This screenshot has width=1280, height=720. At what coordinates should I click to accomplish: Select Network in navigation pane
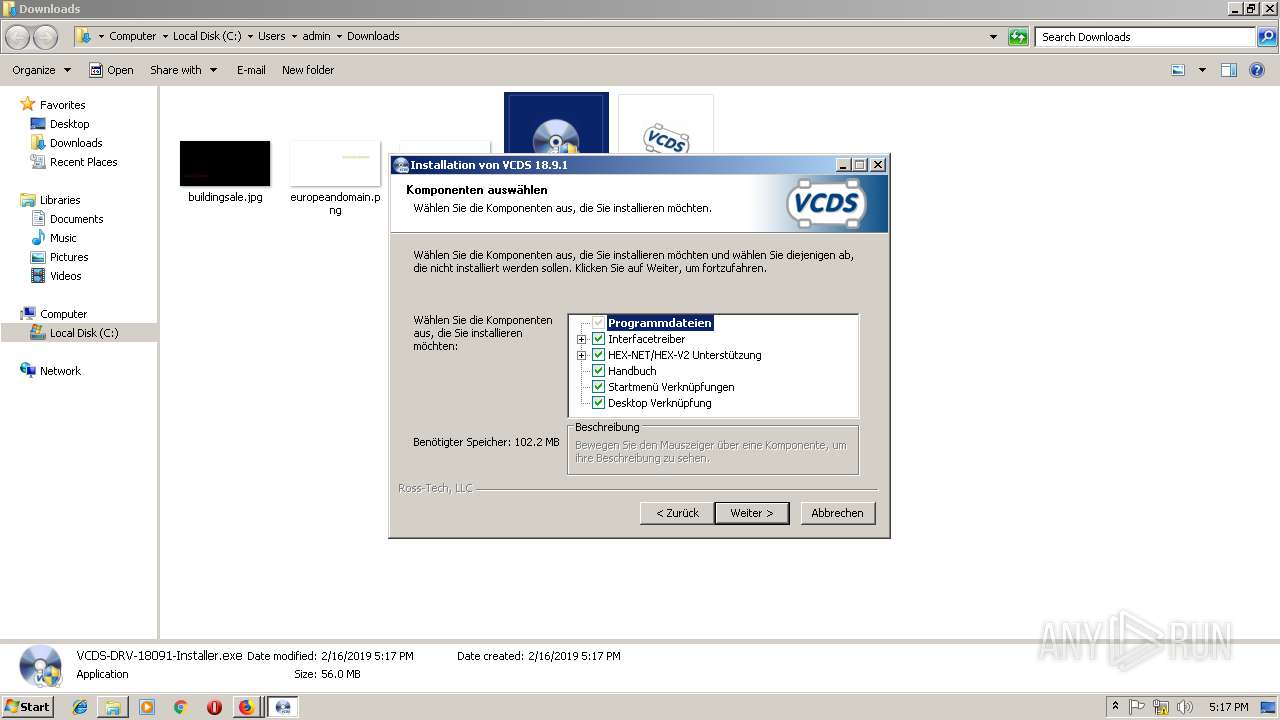pos(60,371)
